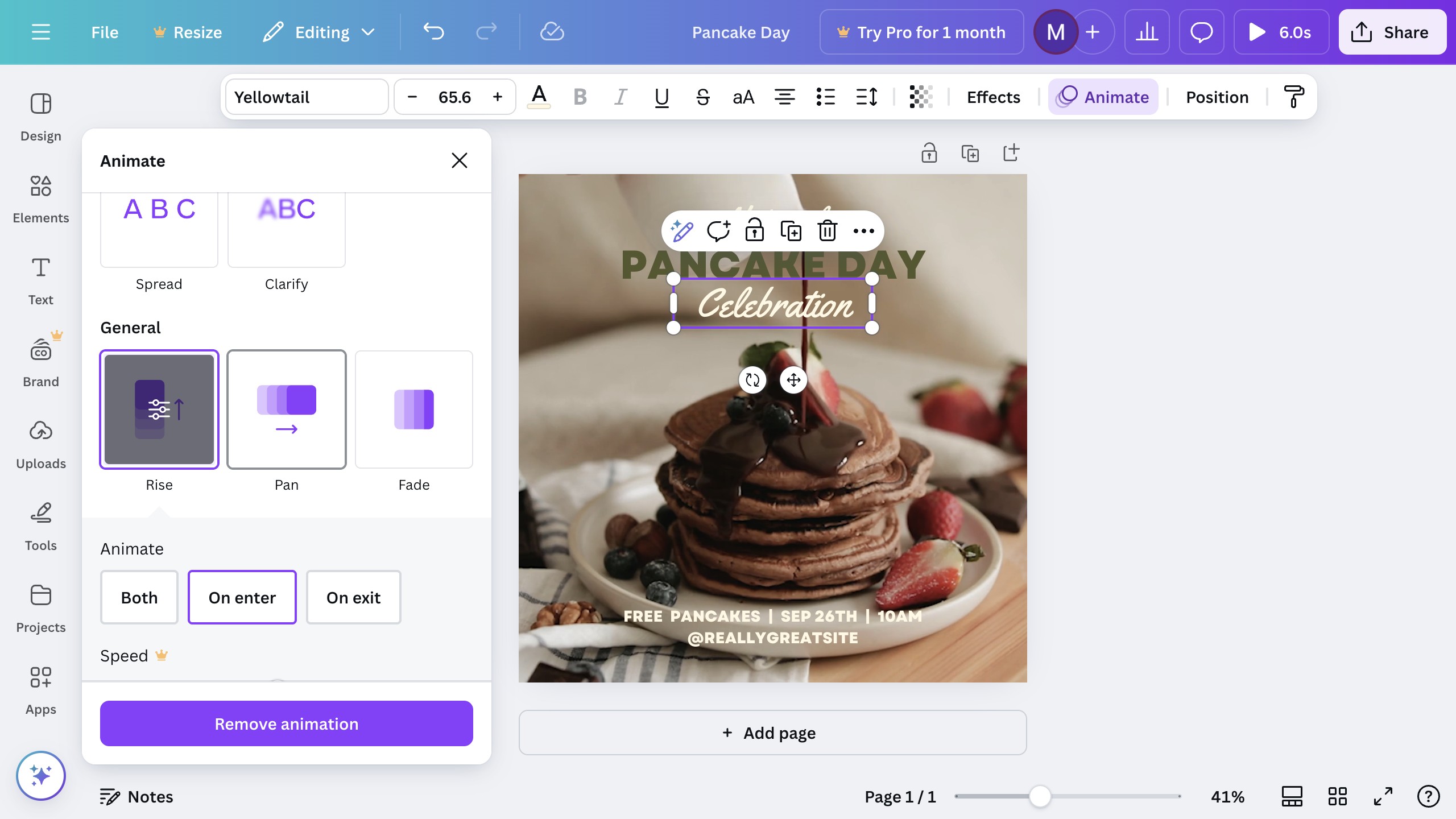Screen dimensions: 1456x819
Task: Open Magic Write pencil on floating toolbar
Action: [x=681, y=231]
